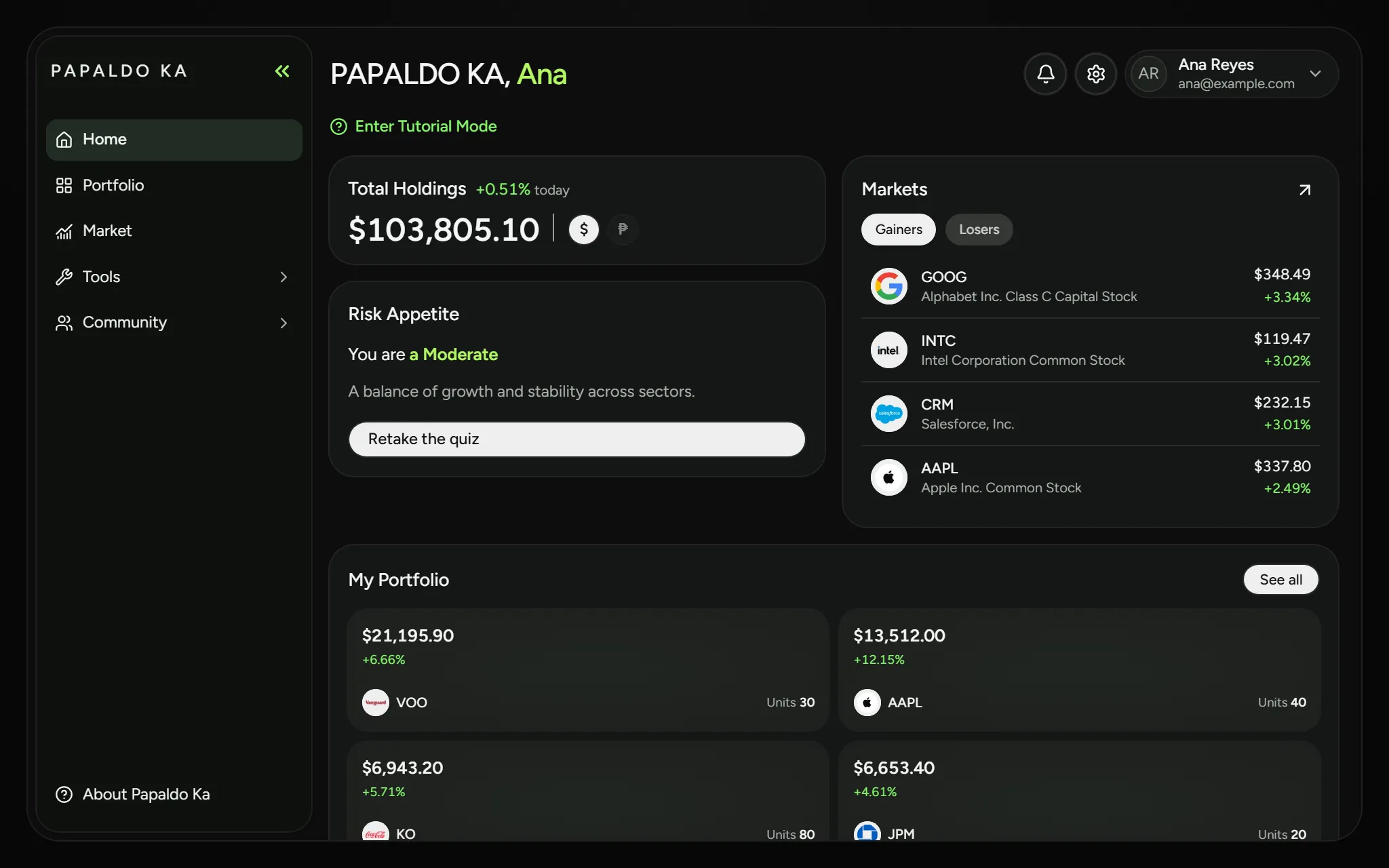Click the Market chart icon in sidebar

click(64, 231)
